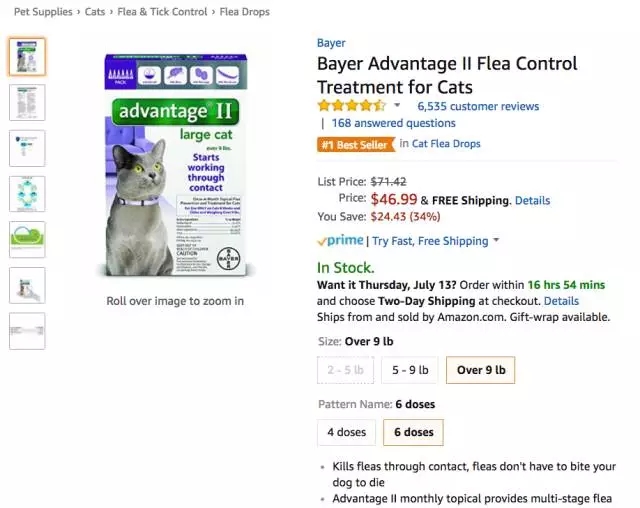Select the green banner thumbnail
This screenshot has height=508, width=640.
coord(27,240)
